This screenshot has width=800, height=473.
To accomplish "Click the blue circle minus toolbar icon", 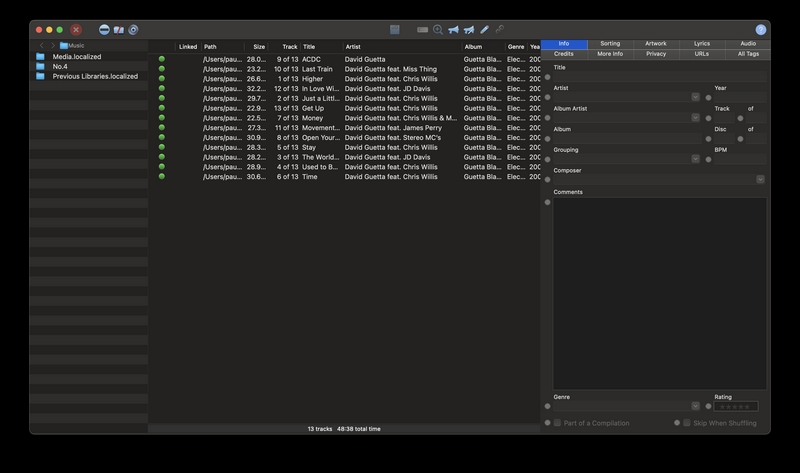I will (104, 30).
